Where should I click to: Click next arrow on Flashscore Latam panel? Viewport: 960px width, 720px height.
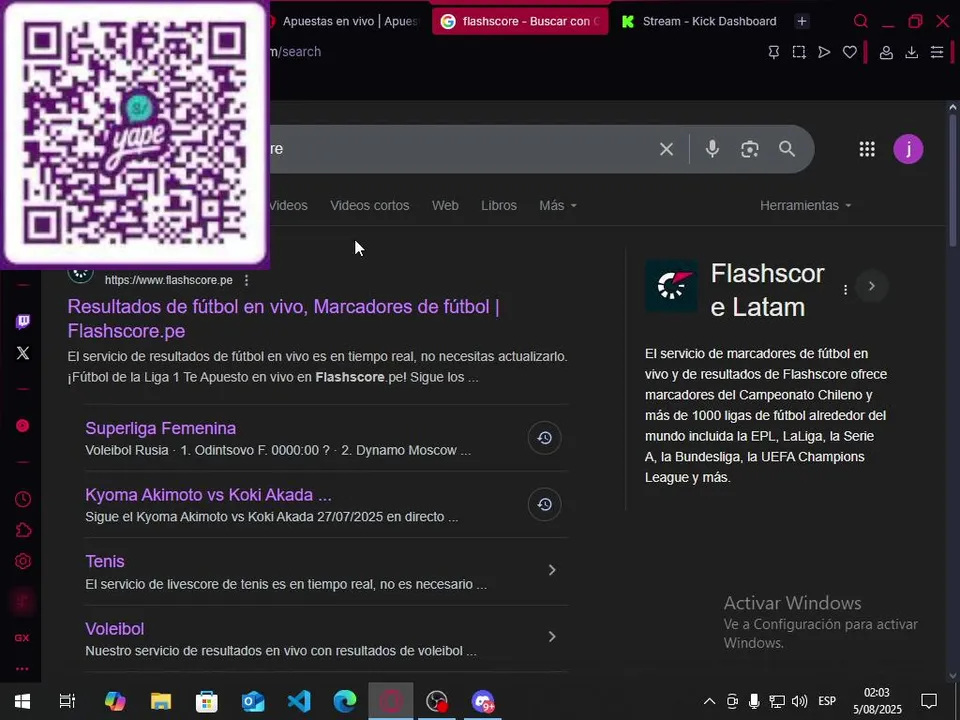[871, 286]
